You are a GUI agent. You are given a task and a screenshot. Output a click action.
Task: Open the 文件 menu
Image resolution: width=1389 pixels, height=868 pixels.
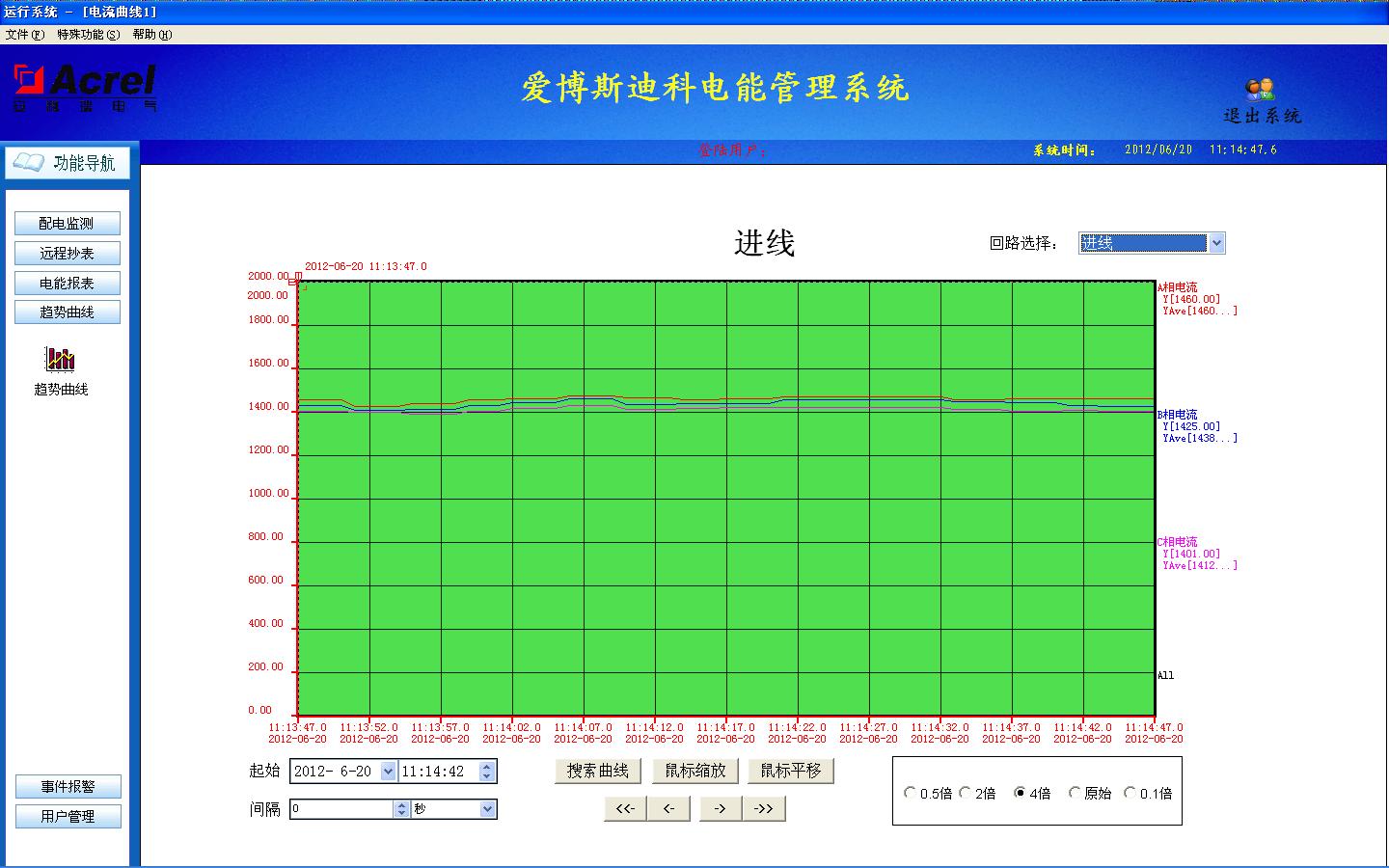pos(25,35)
